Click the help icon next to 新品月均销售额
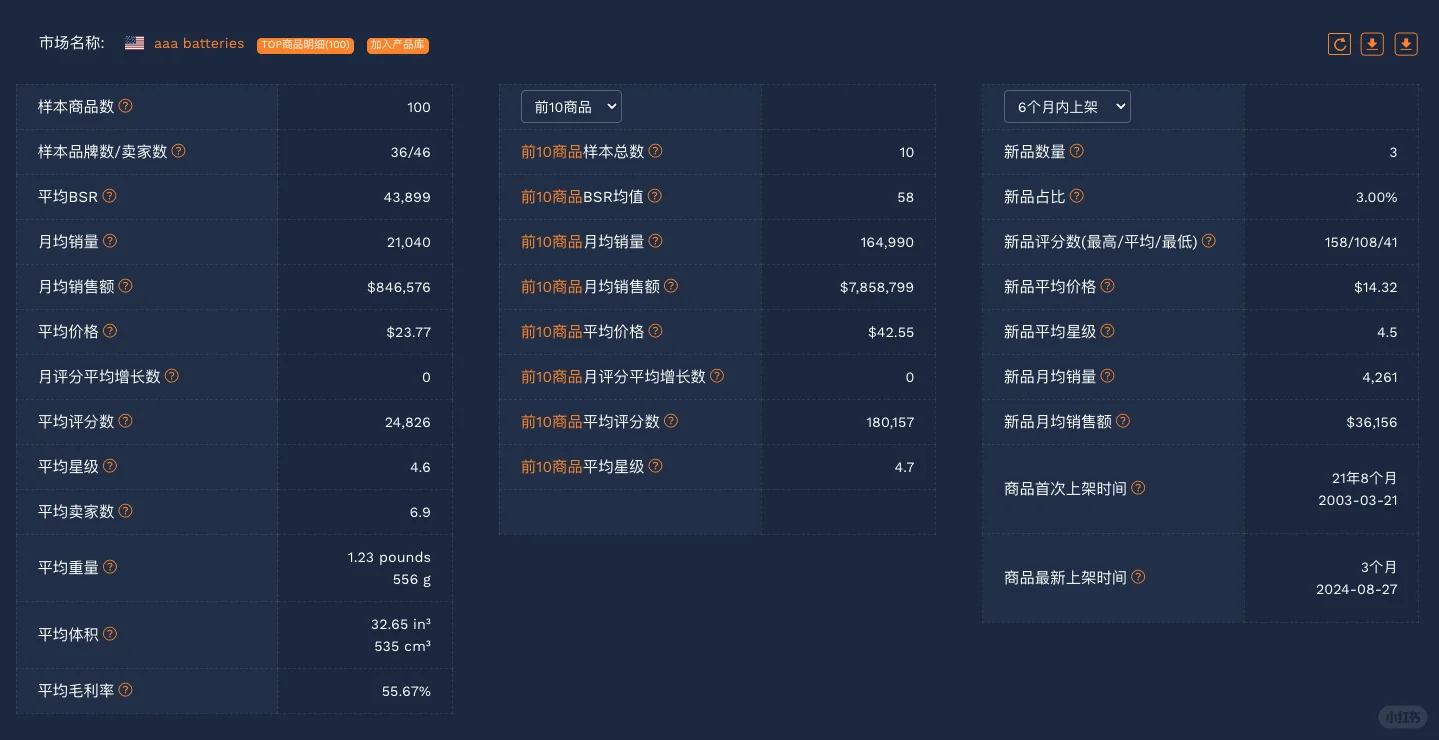This screenshot has height=740, width=1439. (1123, 421)
